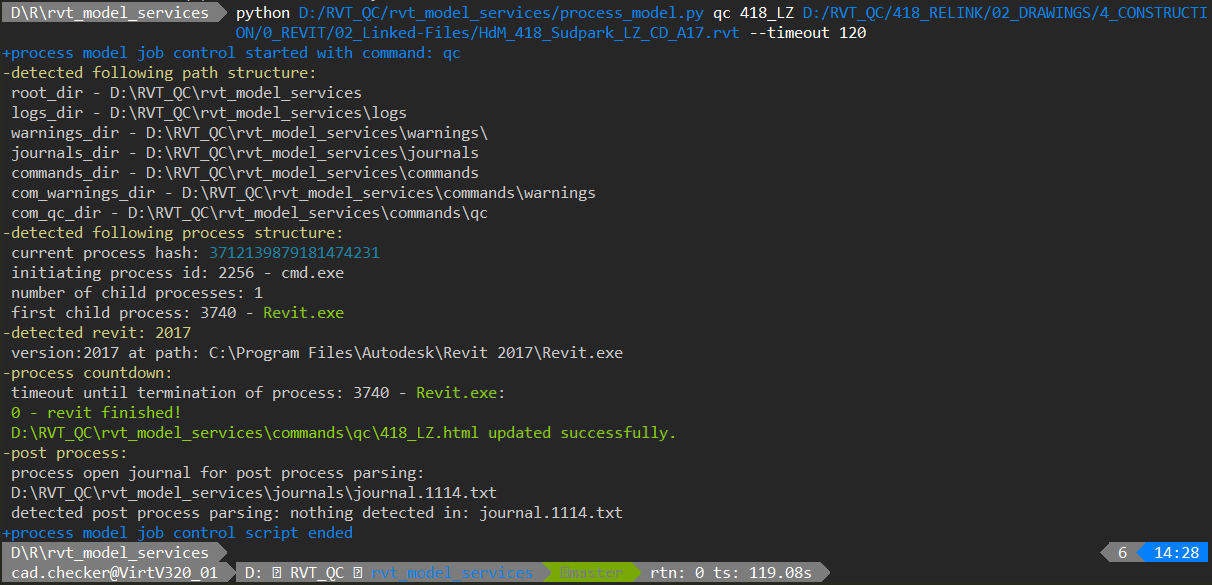Click the 'number of child processes: 1' line

click(137, 293)
